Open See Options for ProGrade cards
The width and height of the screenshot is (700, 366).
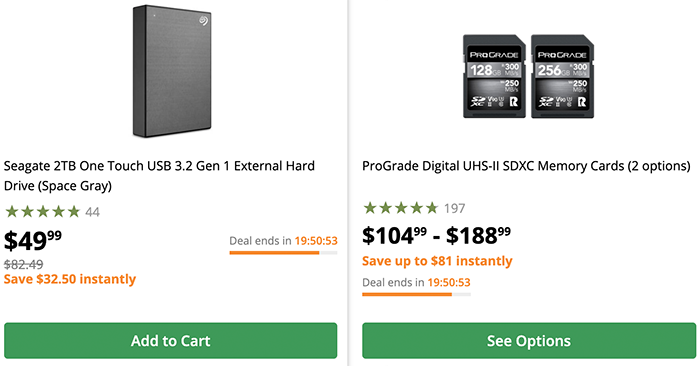[x=529, y=341]
